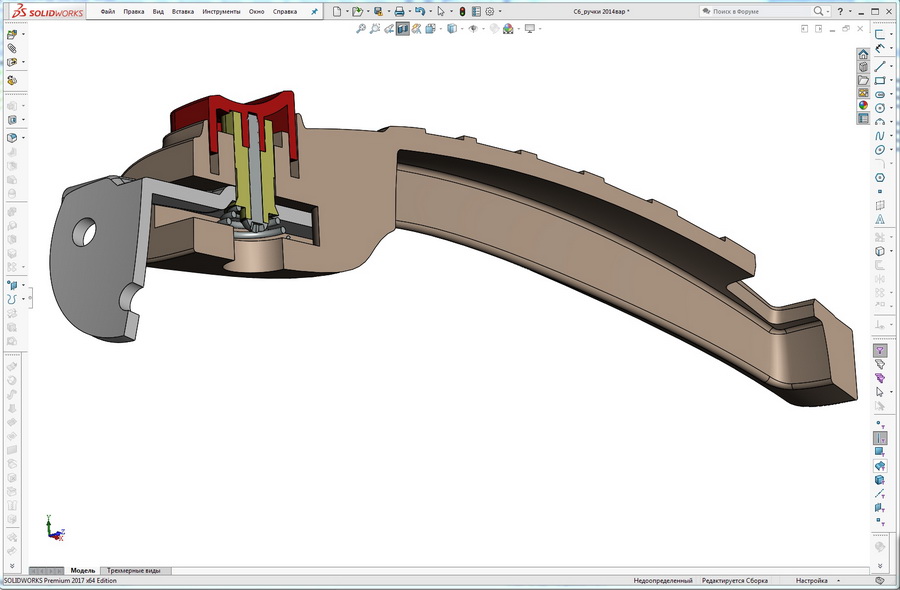Expand the Rectangle tool dropdown arrow

click(893, 79)
